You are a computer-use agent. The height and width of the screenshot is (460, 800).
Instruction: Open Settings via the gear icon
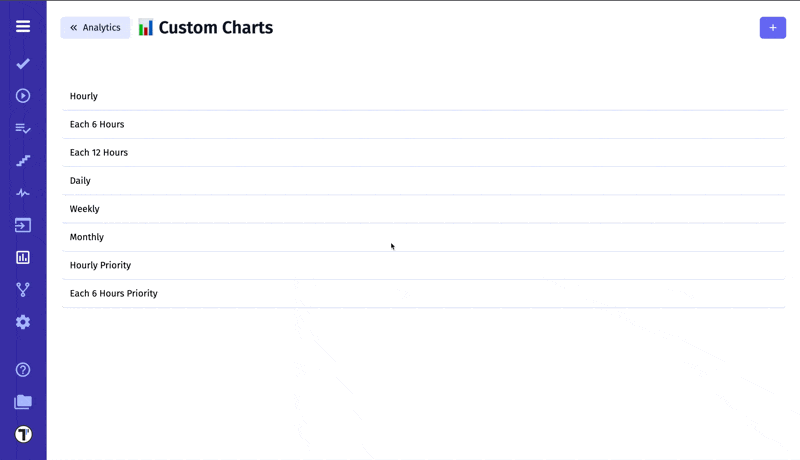pyautogui.click(x=23, y=322)
